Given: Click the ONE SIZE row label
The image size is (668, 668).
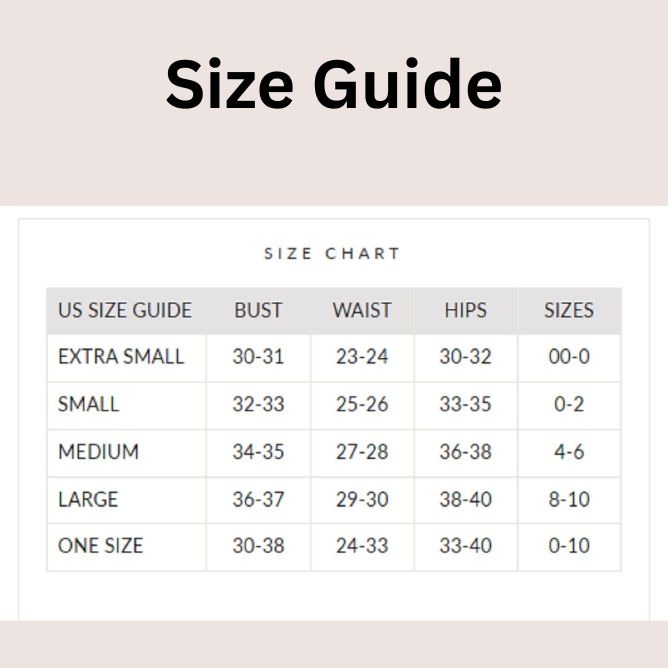Looking at the screenshot, I should (x=100, y=545).
